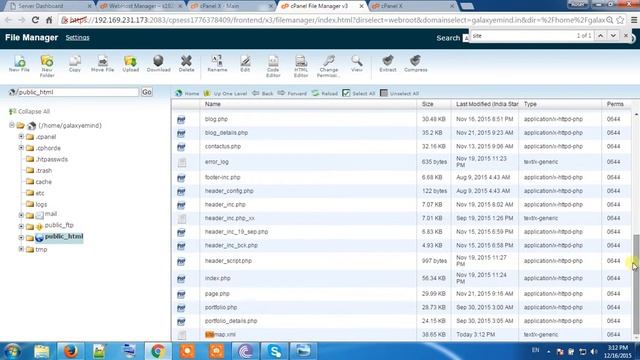Click the Back navigation button

[x=262, y=93]
